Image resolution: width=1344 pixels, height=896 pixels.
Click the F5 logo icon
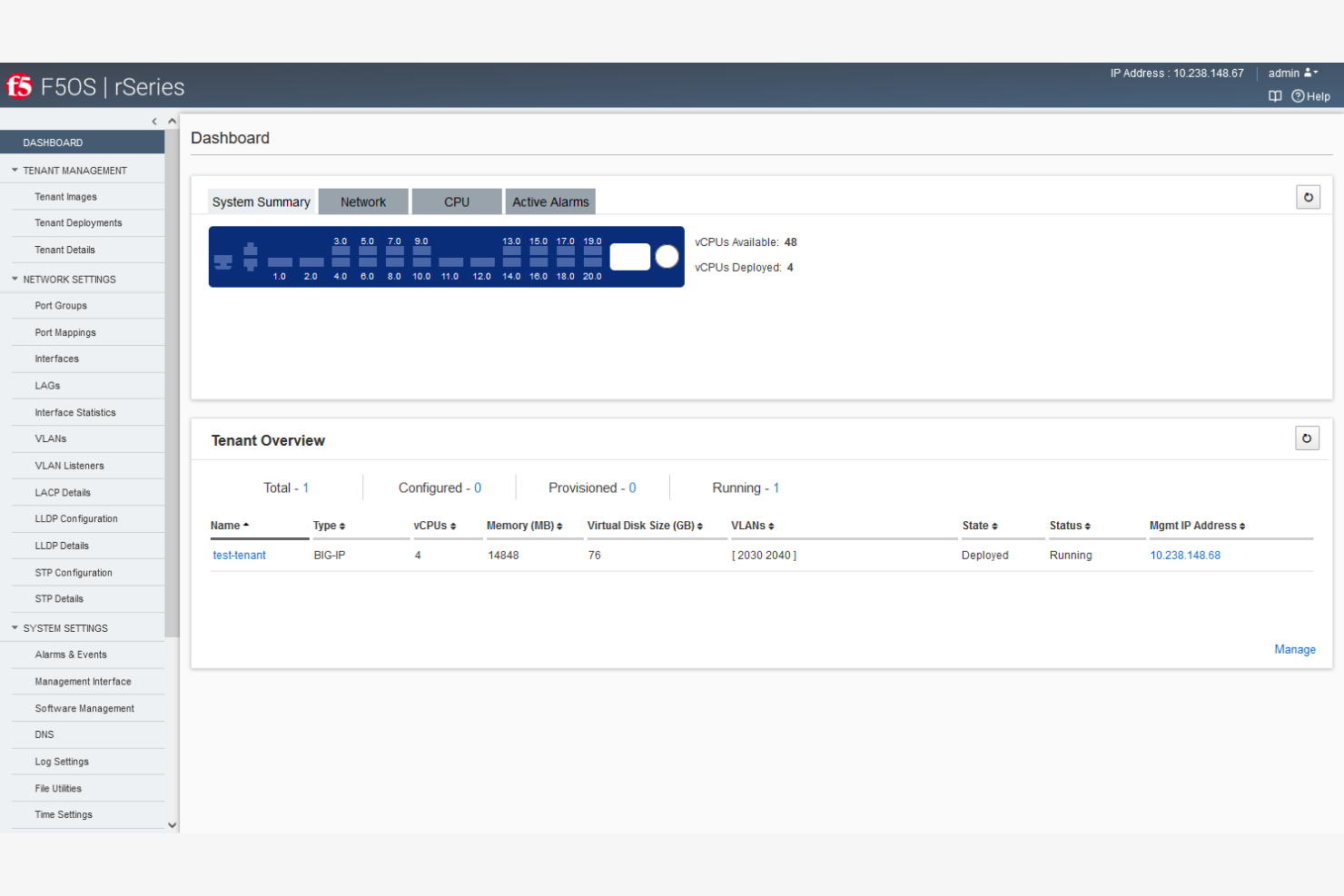(19, 86)
